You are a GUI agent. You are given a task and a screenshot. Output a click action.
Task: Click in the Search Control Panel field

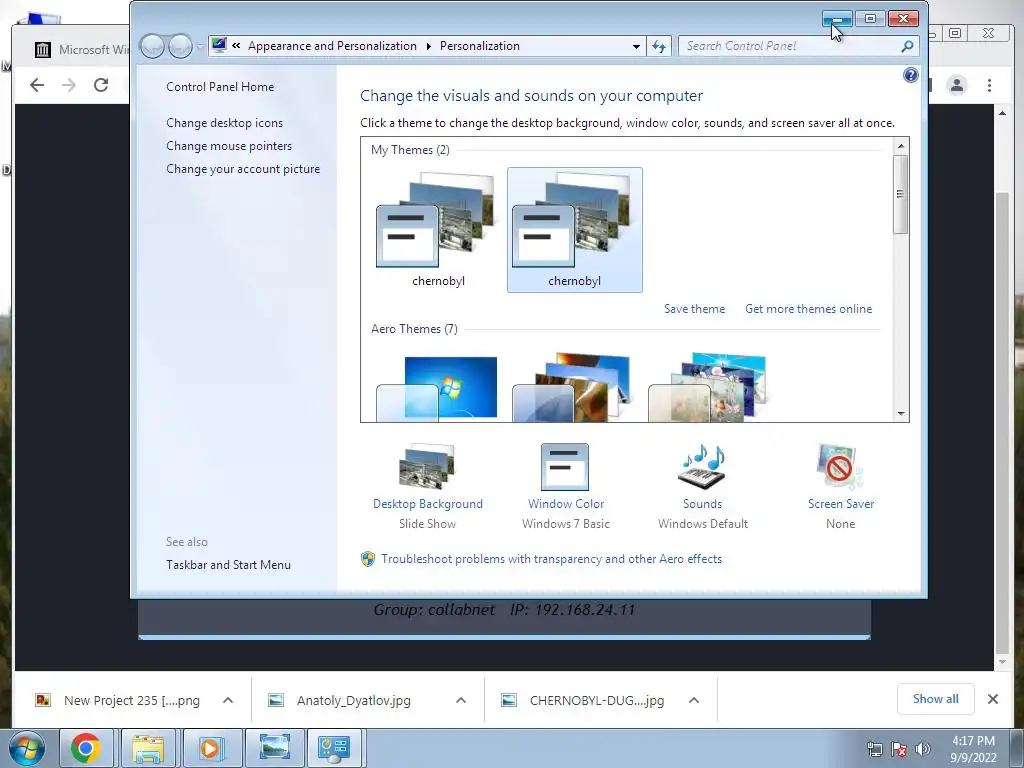(792, 46)
